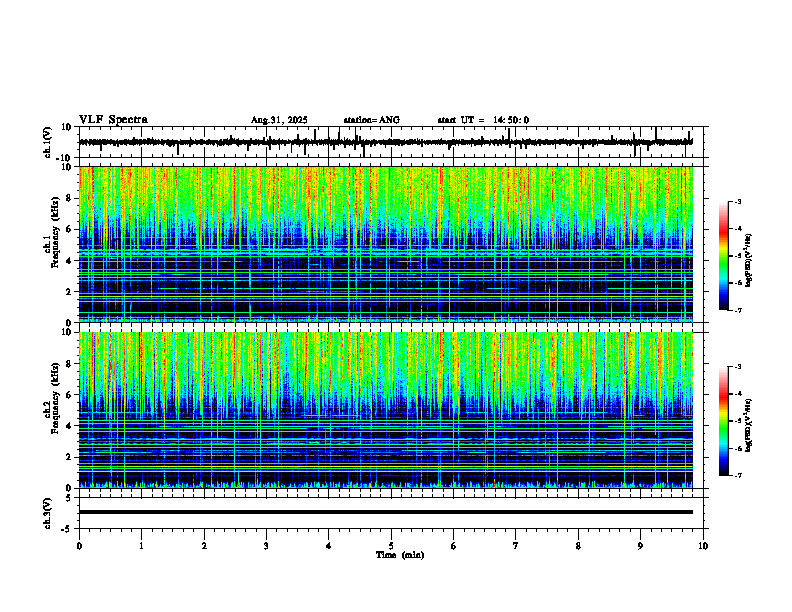Click the 'Time (min)' axis title
792x612 pixels.
click(400, 555)
